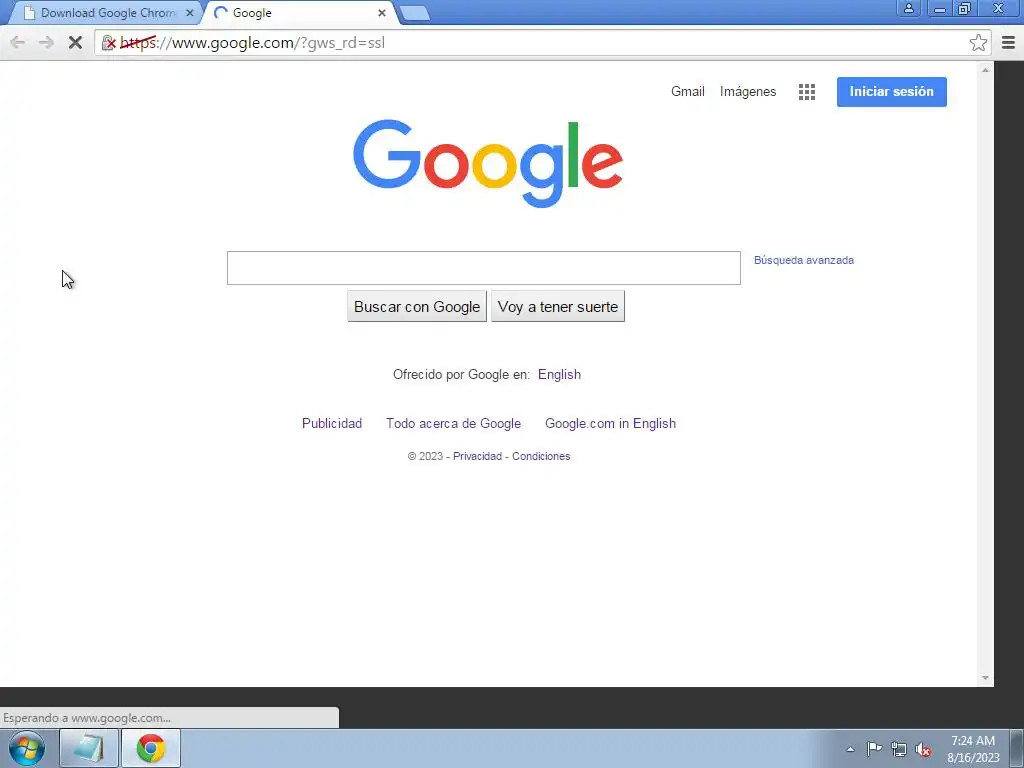Click 'Ofrecido por Google en:' text
This screenshot has width=1024, height=768.
click(x=461, y=374)
